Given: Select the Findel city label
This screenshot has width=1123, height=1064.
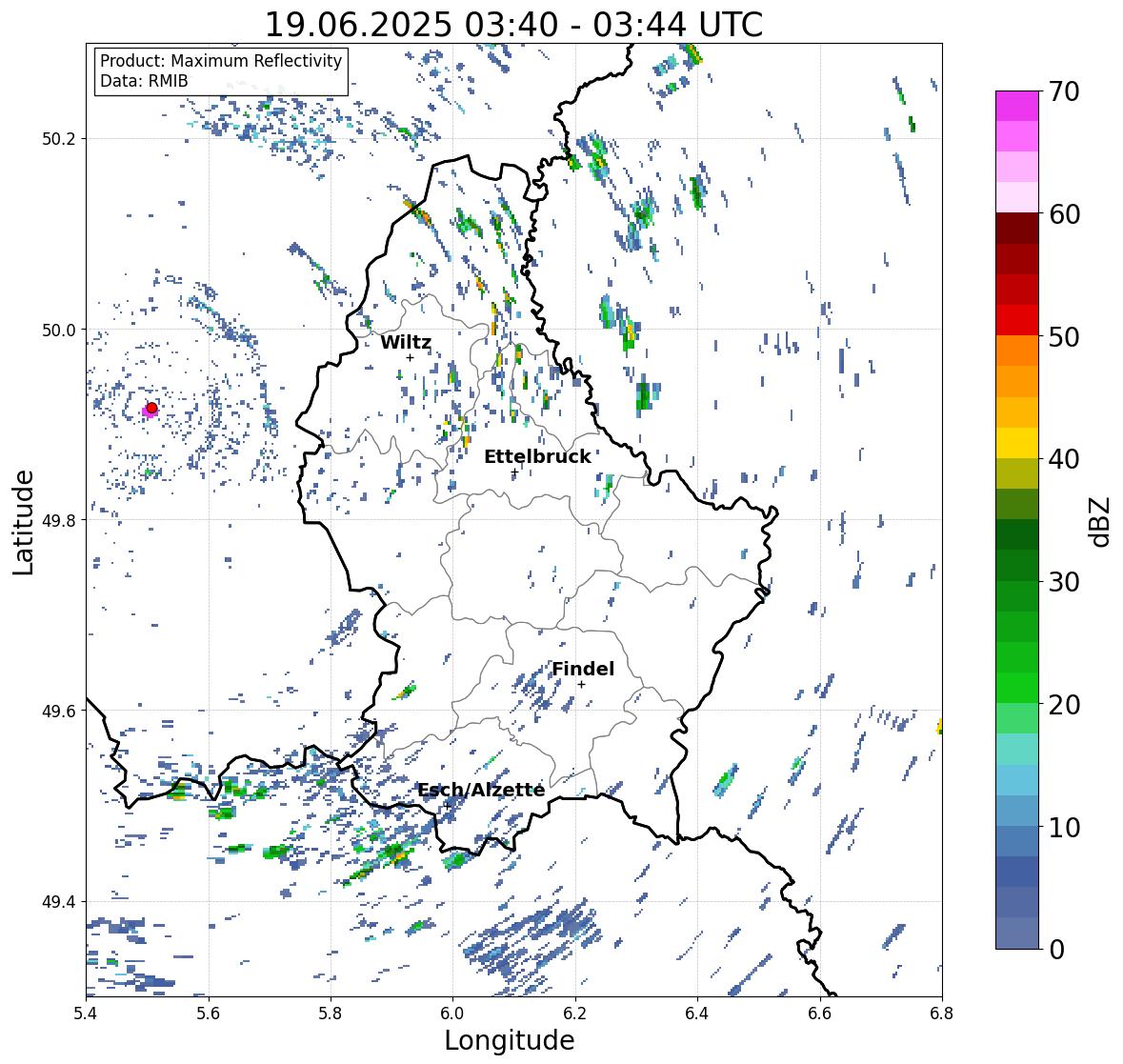Looking at the screenshot, I should [583, 669].
